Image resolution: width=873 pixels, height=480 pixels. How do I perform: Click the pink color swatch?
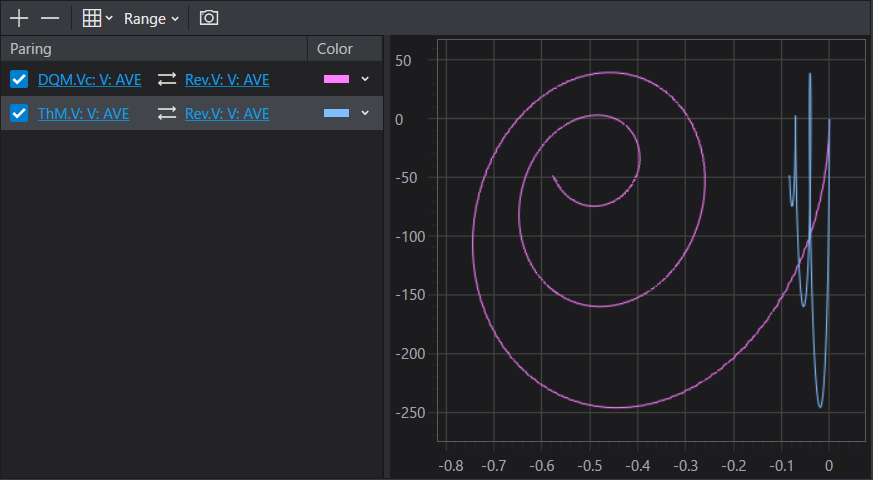pyautogui.click(x=336, y=79)
